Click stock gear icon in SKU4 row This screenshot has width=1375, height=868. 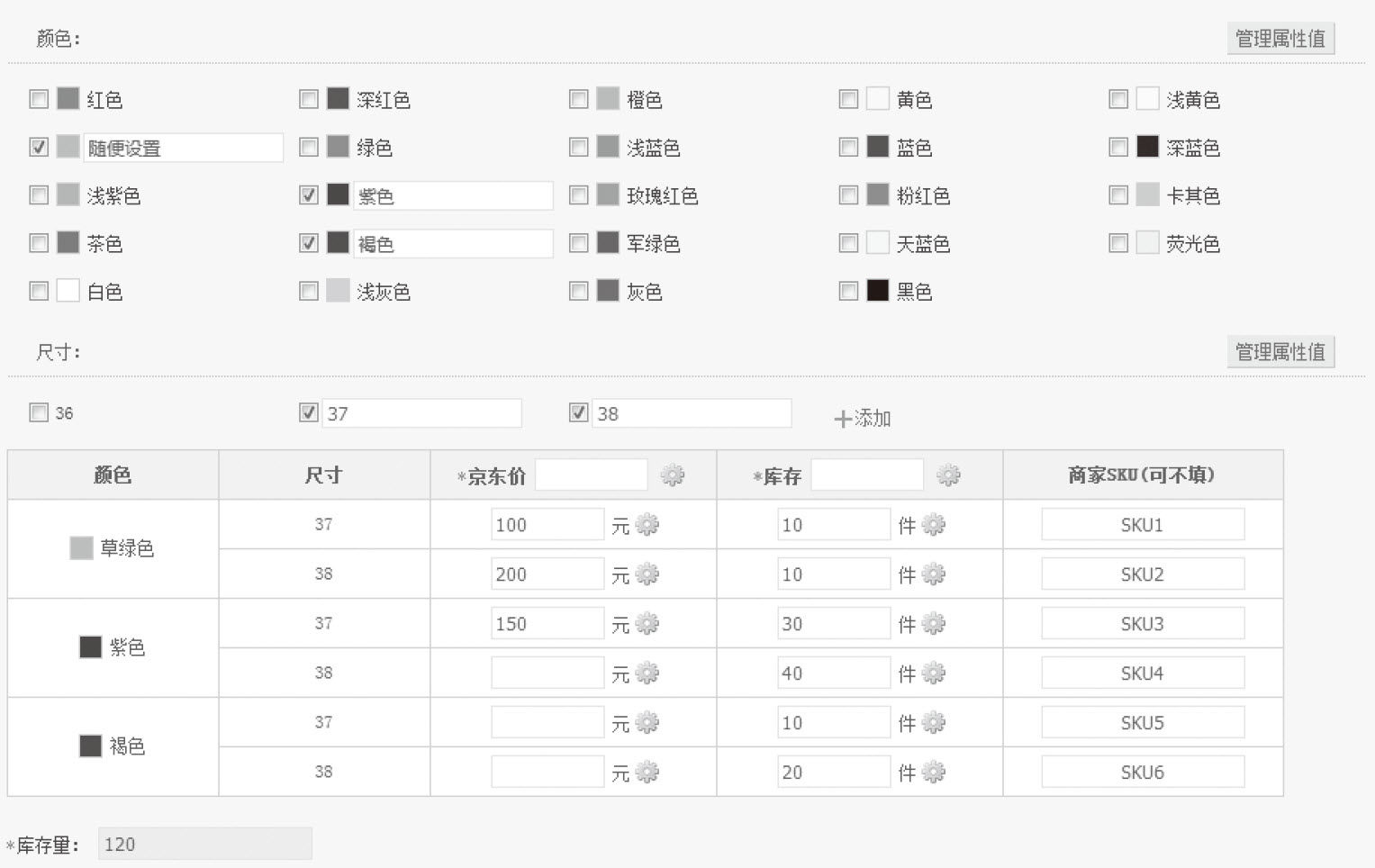coord(934,674)
